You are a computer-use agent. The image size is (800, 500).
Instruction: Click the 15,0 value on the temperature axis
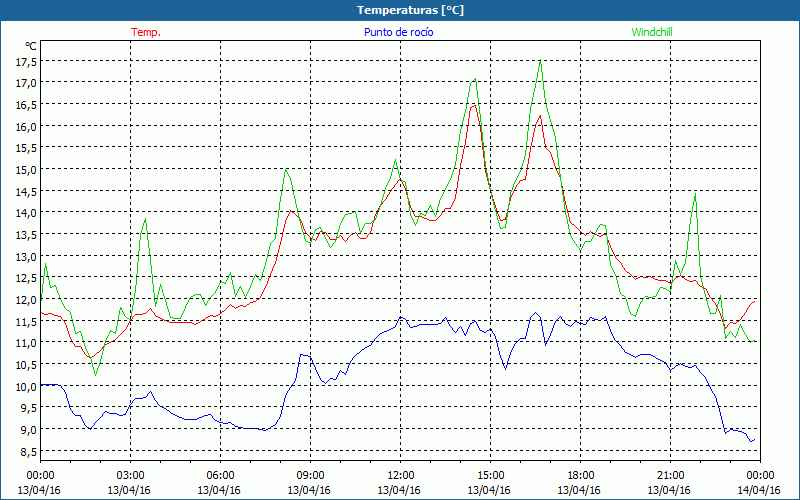(x=27, y=169)
